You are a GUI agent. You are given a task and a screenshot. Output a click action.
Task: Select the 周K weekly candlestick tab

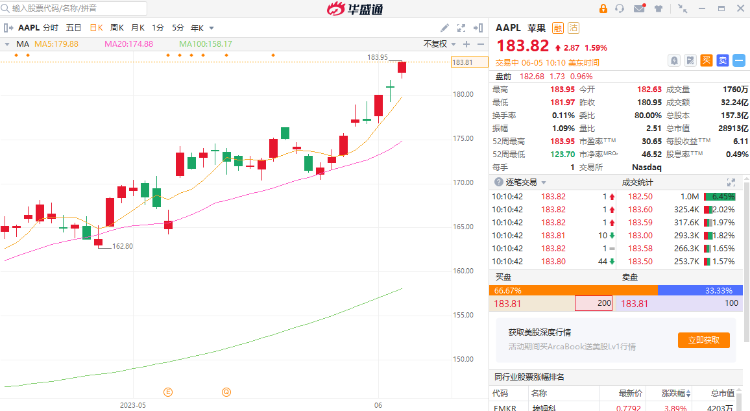[117, 28]
